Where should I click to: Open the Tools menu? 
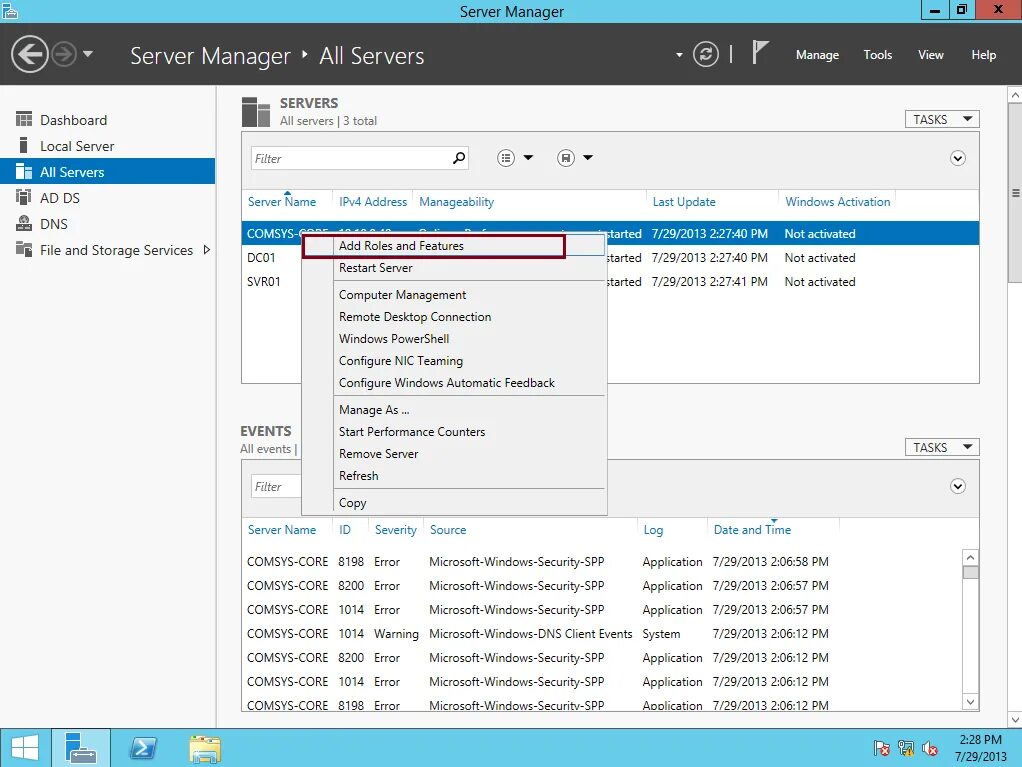[x=877, y=55]
